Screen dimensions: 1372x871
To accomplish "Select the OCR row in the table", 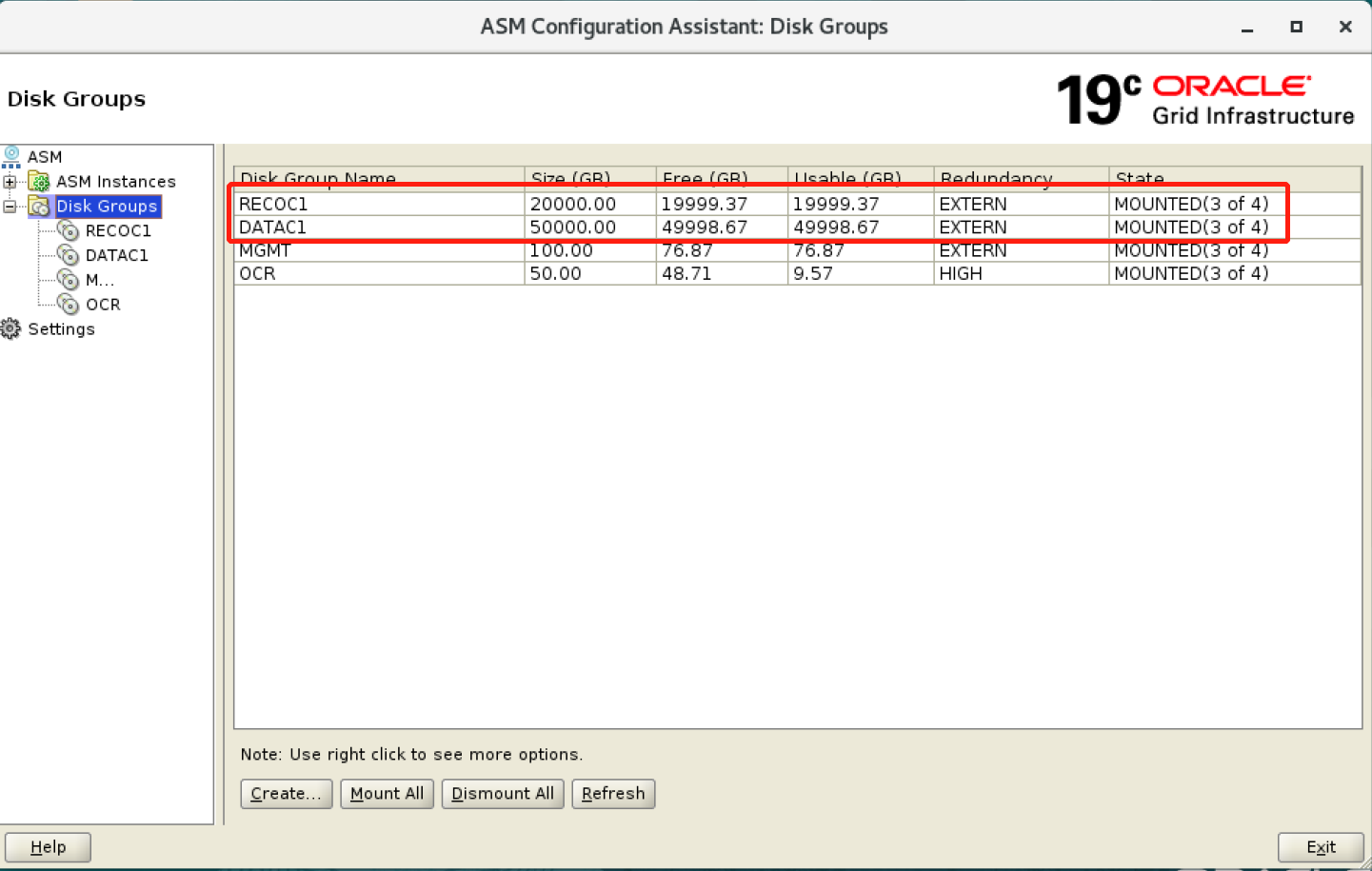I will click(798, 273).
